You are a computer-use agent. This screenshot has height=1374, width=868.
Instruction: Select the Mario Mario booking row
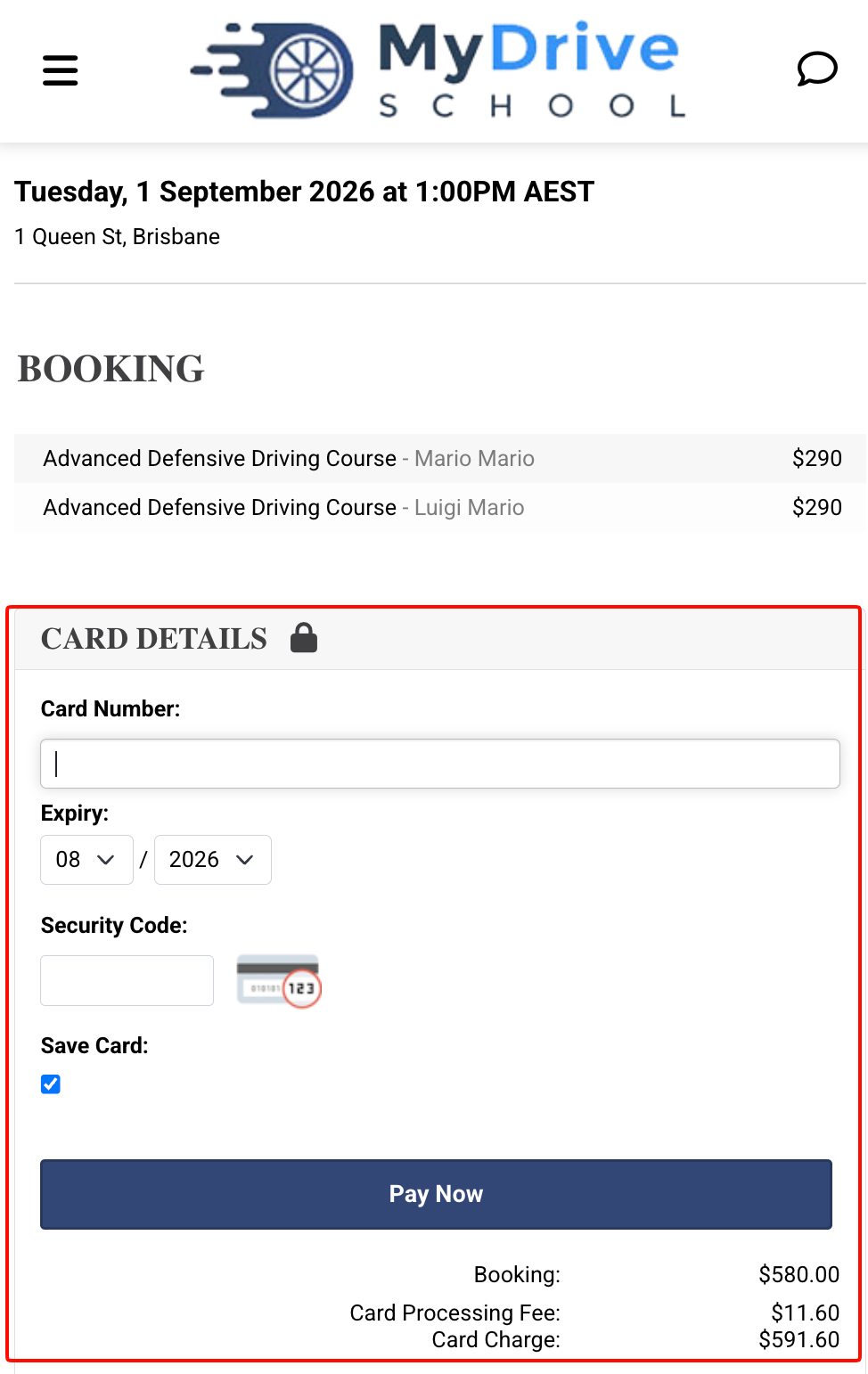(x=440, y=458)
